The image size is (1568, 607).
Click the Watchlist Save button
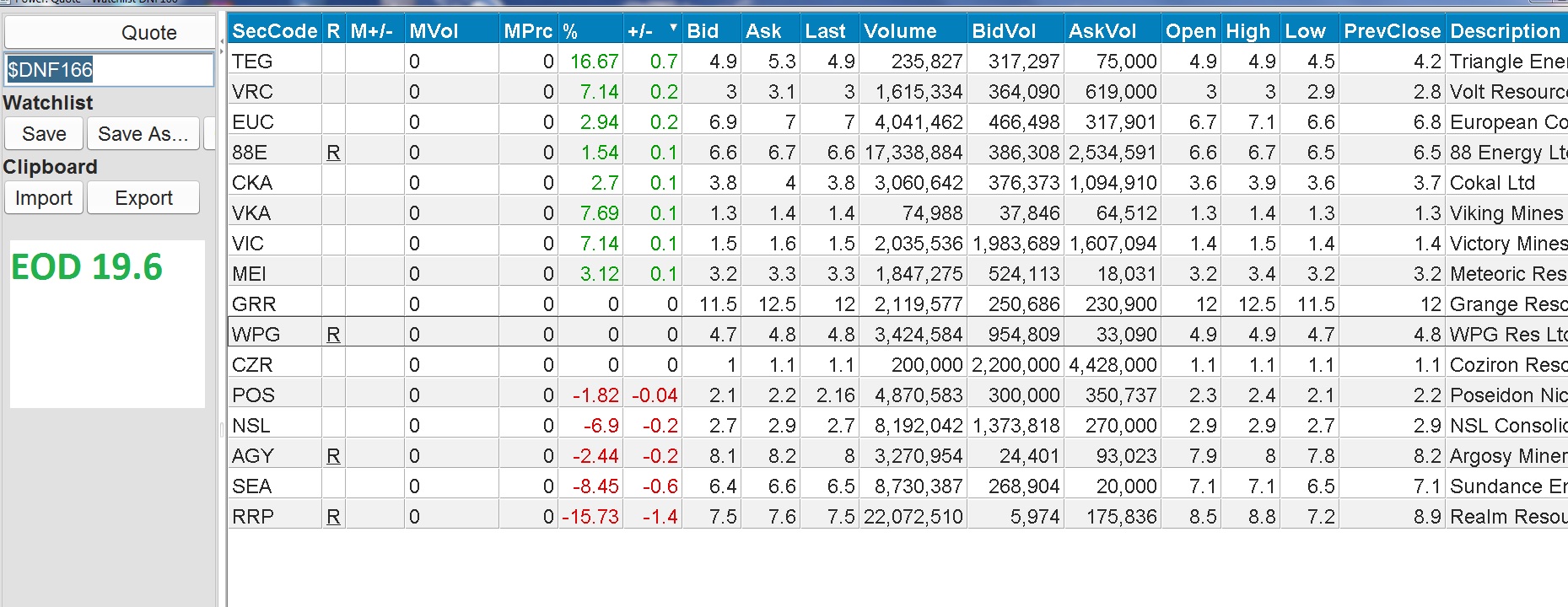click(x=44, y=134)
